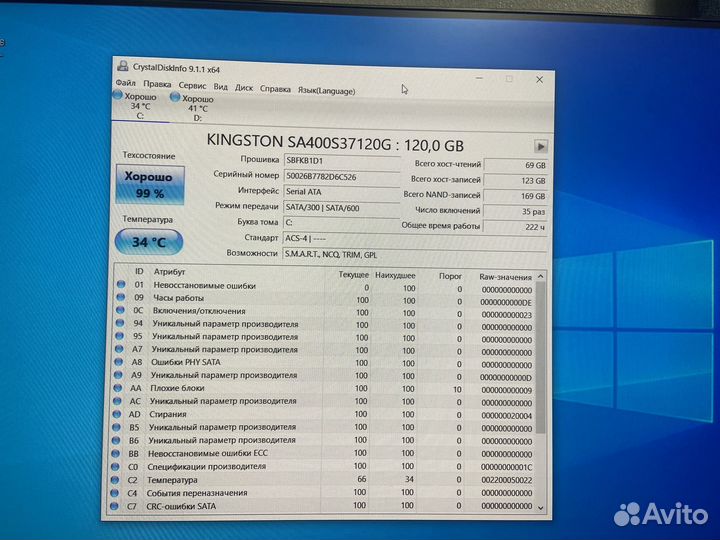Click the attribute list scroll down arrow

click(x=540, y=508)
